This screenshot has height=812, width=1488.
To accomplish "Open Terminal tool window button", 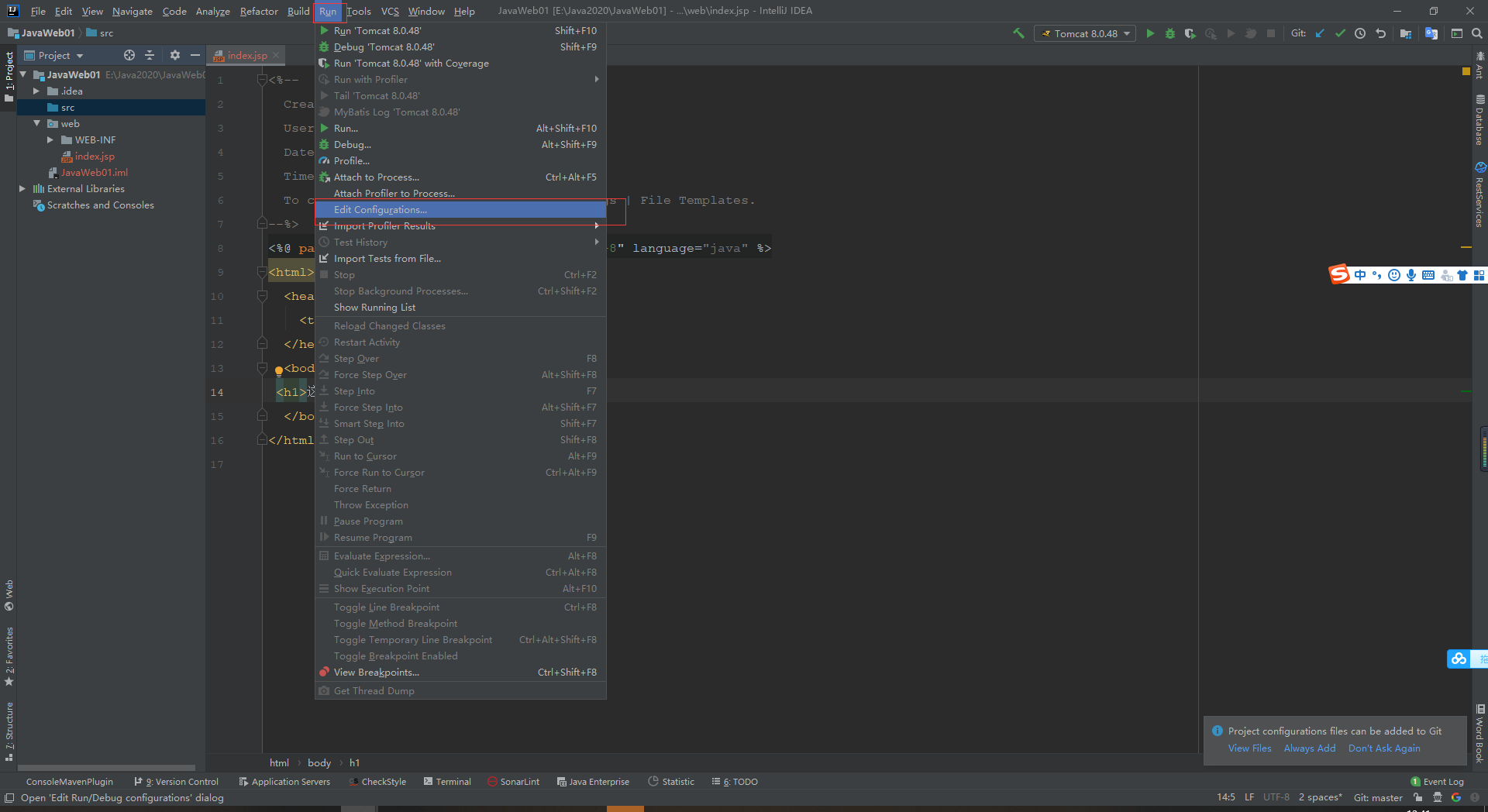I will (x=447, y=782).
